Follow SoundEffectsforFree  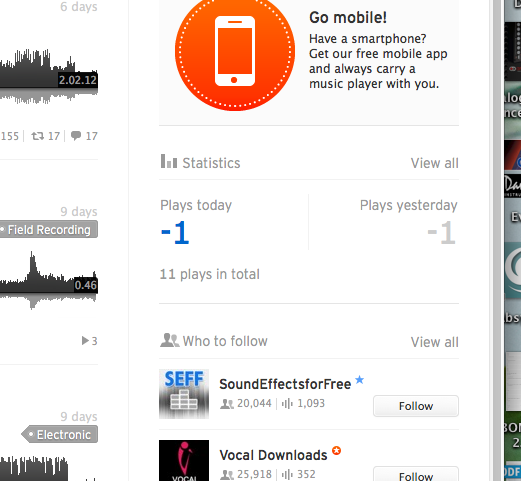point(416,406)
